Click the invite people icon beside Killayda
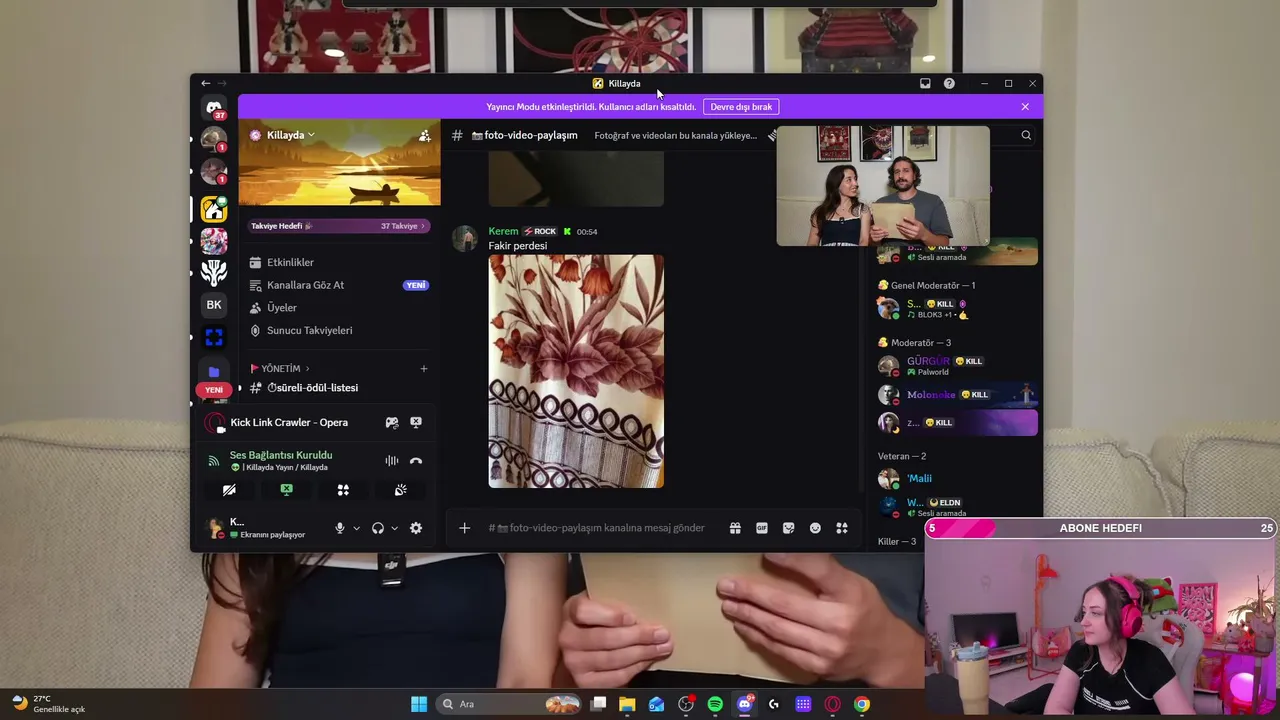This screenshot has width=1280, height=720. (424, 135)
